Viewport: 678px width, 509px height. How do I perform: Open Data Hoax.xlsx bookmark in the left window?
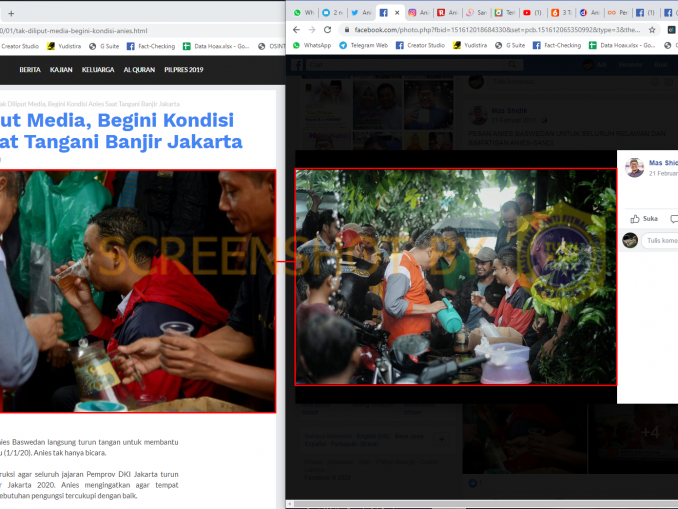pos(216,46)
